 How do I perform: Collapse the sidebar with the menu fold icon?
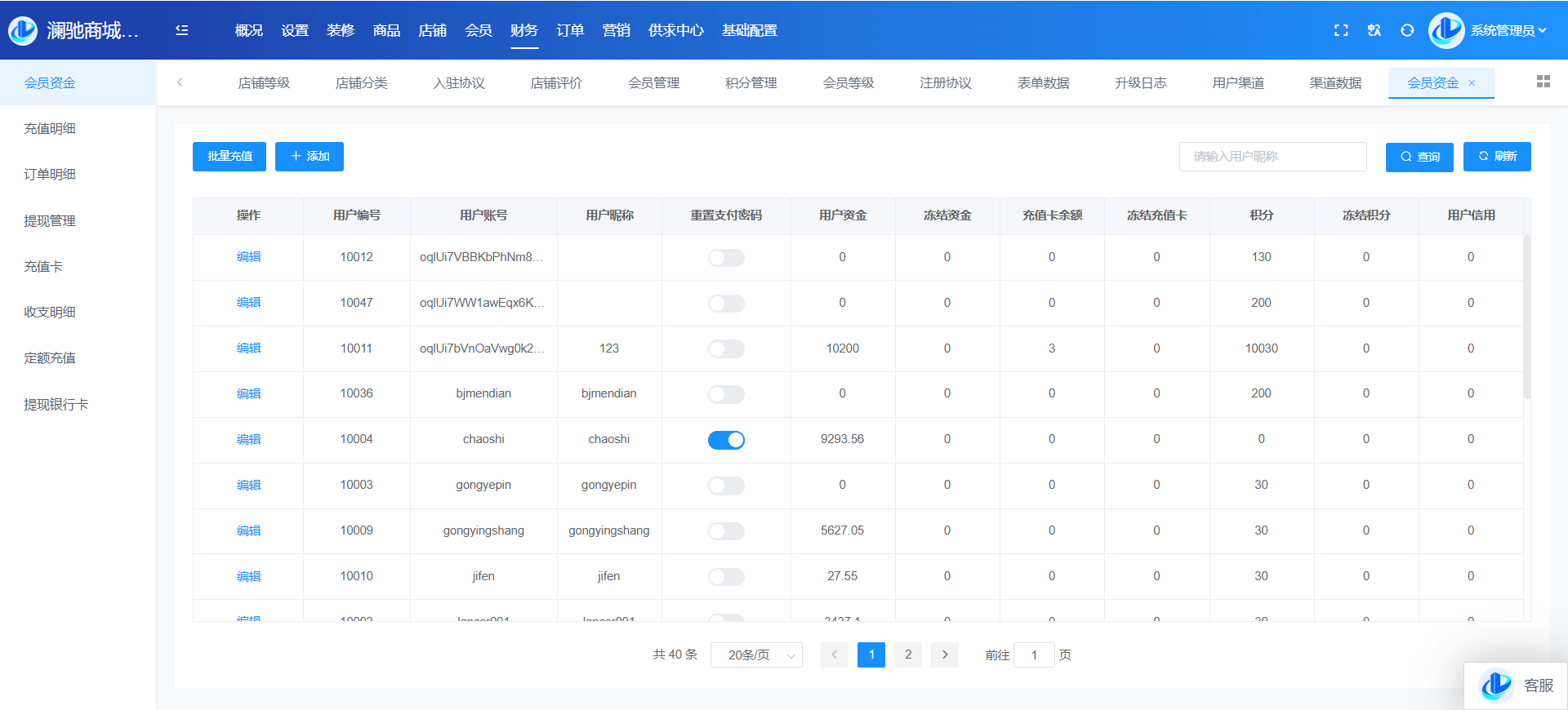pos(181,30)
